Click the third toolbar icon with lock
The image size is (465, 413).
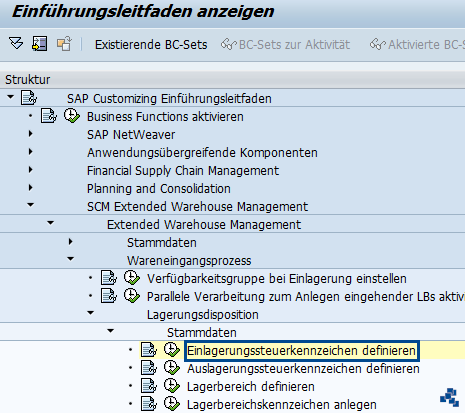[x=64, y=44]
